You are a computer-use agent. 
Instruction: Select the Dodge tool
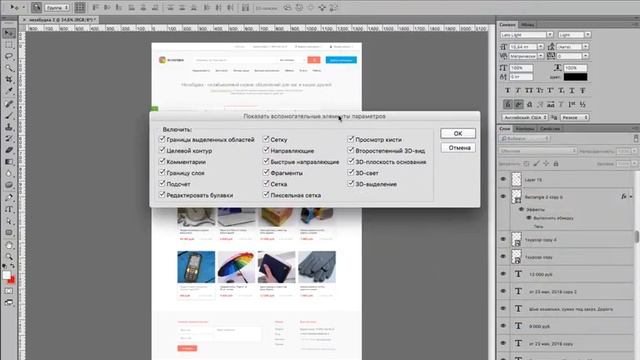click(9, 185)
